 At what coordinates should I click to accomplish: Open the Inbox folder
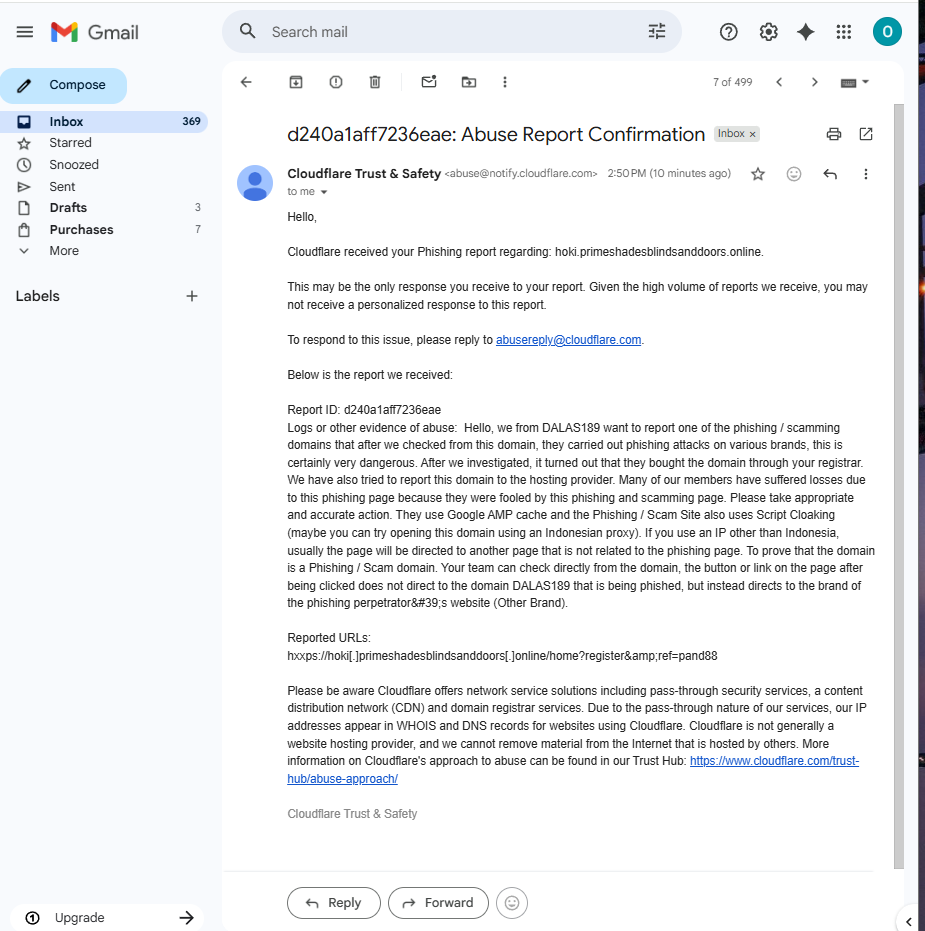pyautogui.click(x=104, y=121)
